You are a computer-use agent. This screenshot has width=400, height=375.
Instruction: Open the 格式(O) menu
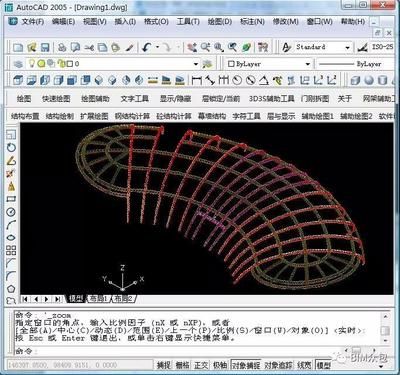[x=156, y=22]
